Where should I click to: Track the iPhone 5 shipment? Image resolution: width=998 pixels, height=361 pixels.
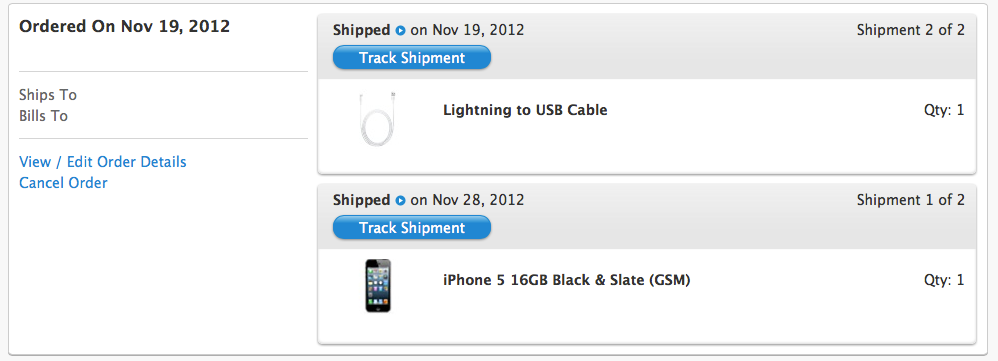(x=412, y=228)
